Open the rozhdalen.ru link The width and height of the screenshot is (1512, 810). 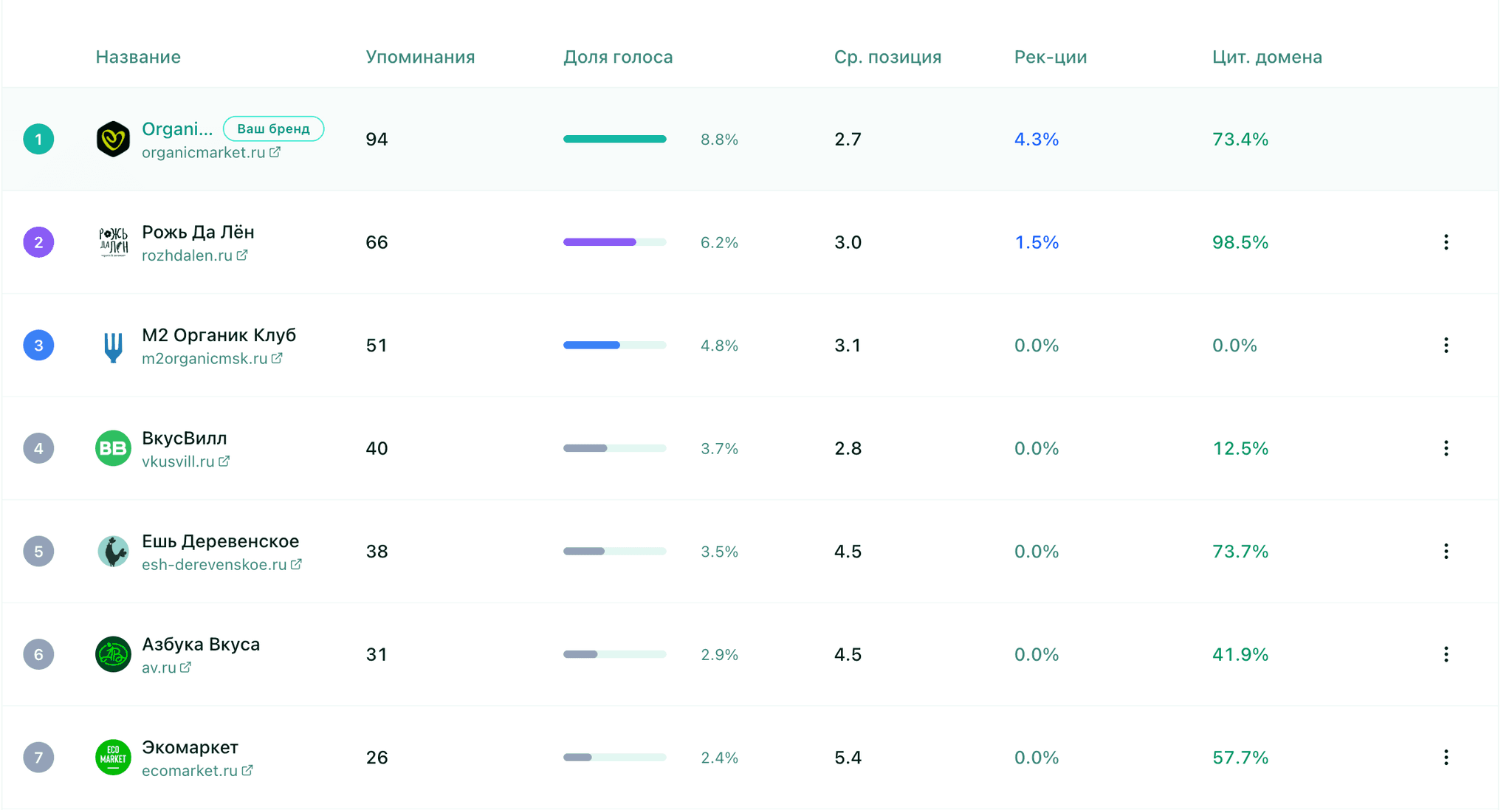pyautogui.click(x=188, y=255)
